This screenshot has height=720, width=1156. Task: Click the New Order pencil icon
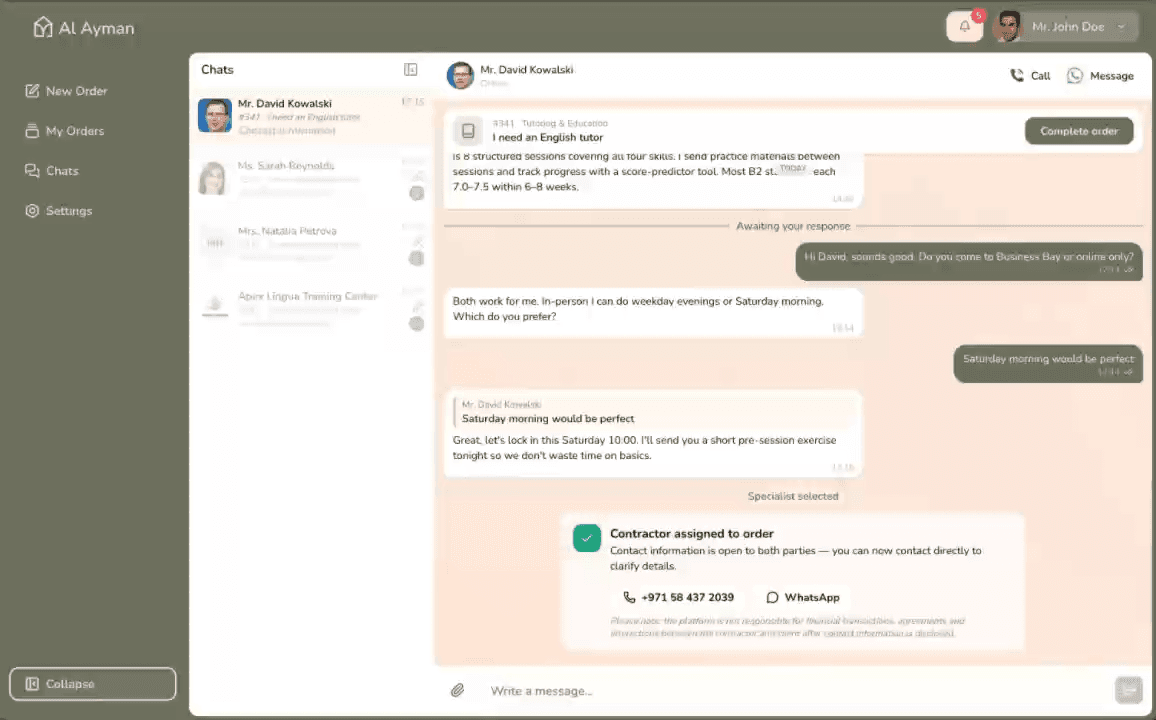(32, 91)
